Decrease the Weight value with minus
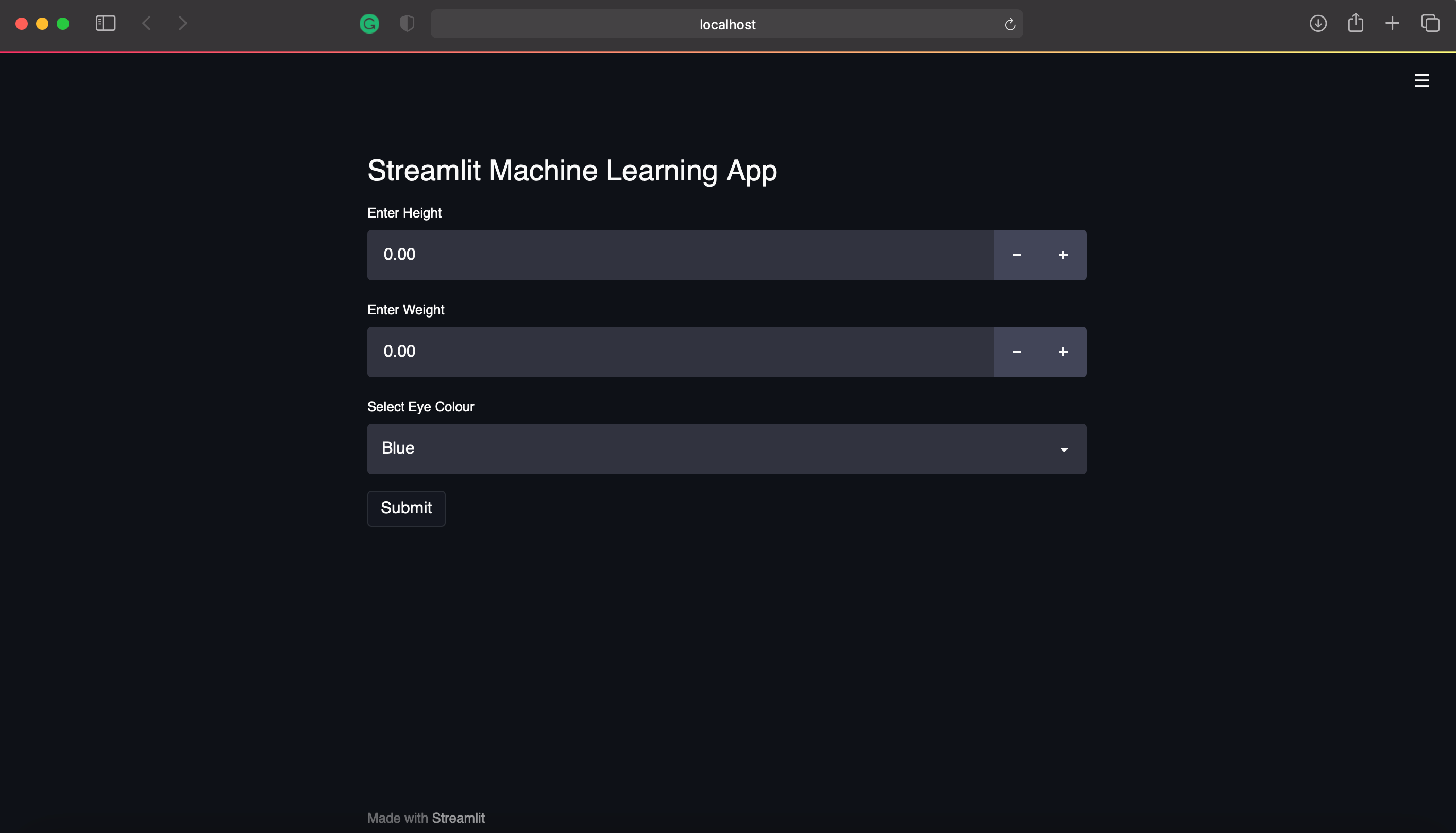The height and width of the screenshot is (833, 1456). [1017, 352]
